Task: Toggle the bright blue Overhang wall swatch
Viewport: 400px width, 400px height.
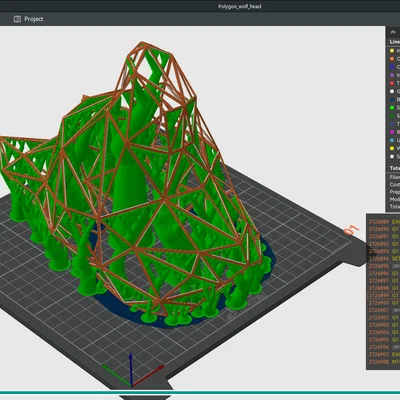Action: tap(392, 67)
